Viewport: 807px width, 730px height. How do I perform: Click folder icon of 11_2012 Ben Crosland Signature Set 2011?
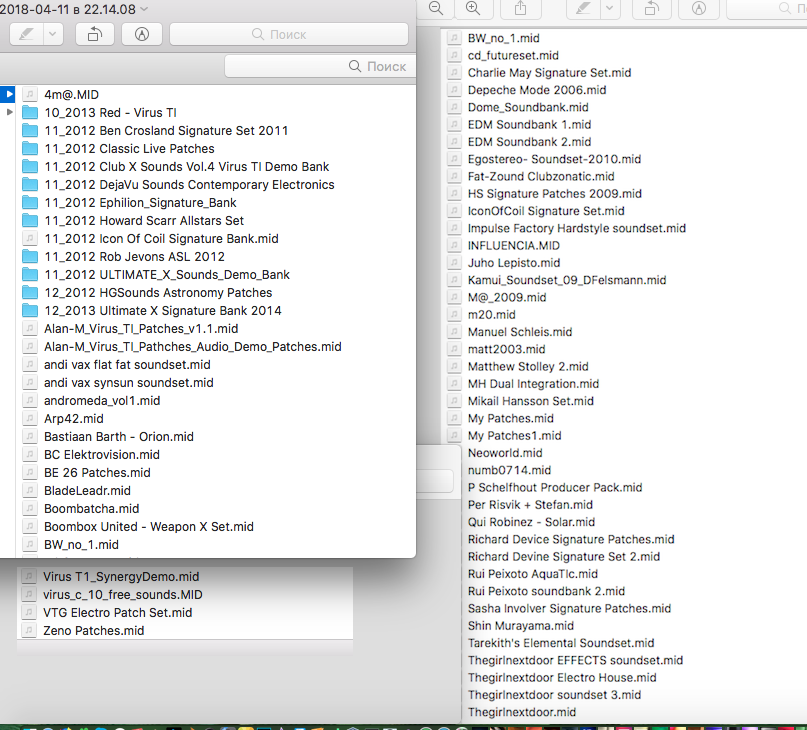(x=30, y=130)
